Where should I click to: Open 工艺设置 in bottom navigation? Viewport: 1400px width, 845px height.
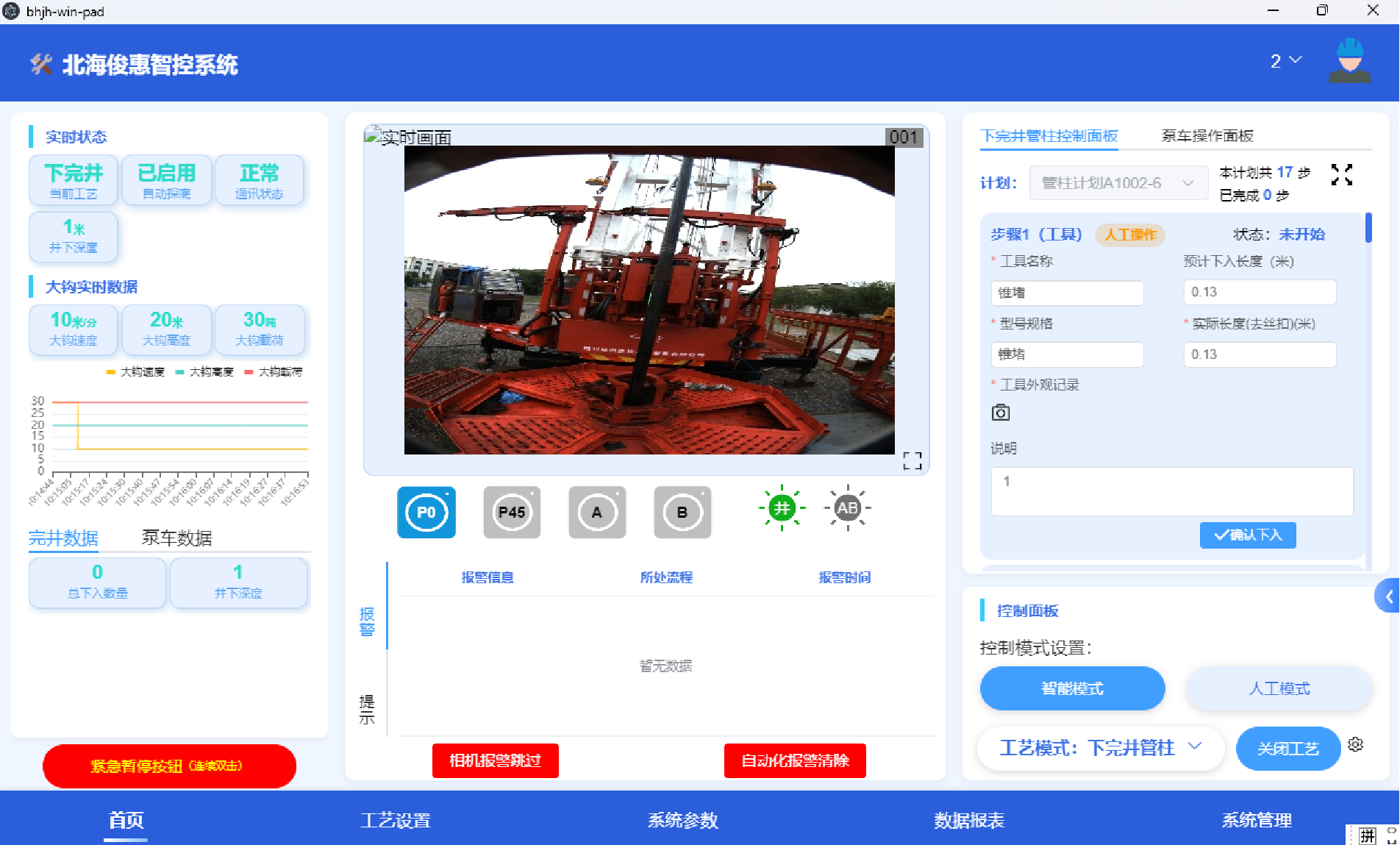tap(396, 820)
